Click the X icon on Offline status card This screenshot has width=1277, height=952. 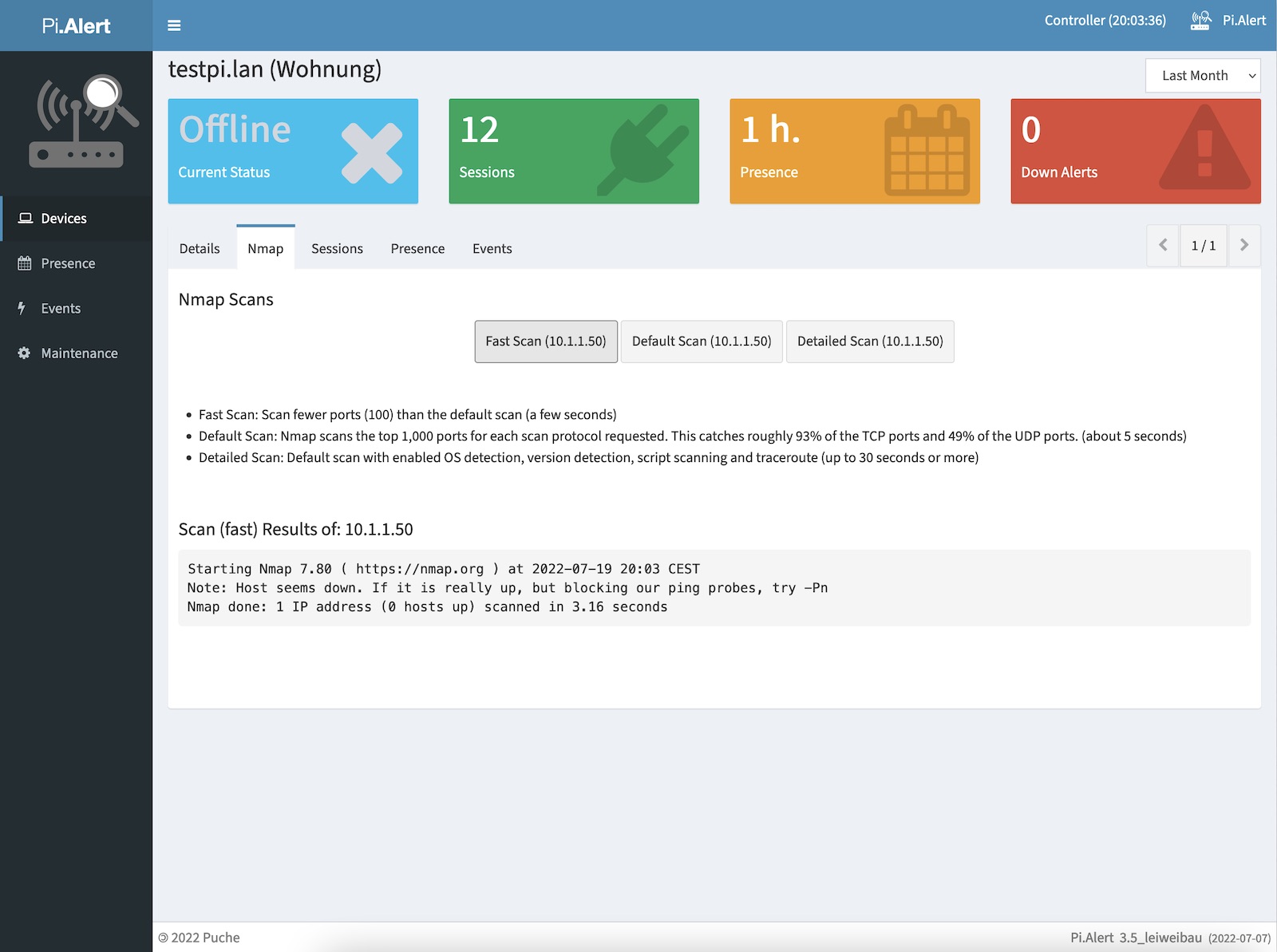(x=371, y=153)
